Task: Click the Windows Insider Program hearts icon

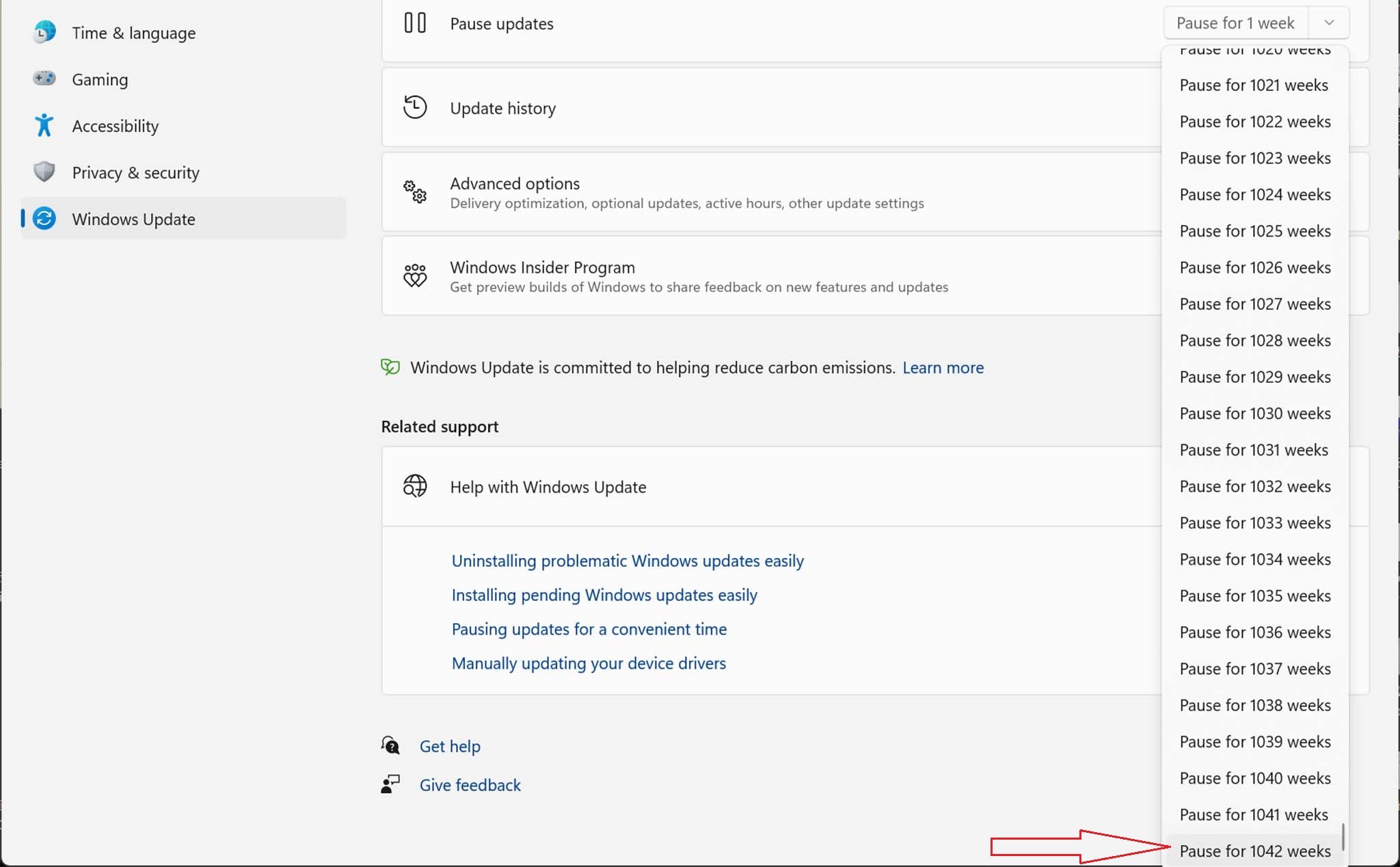Action: point(415,276)
